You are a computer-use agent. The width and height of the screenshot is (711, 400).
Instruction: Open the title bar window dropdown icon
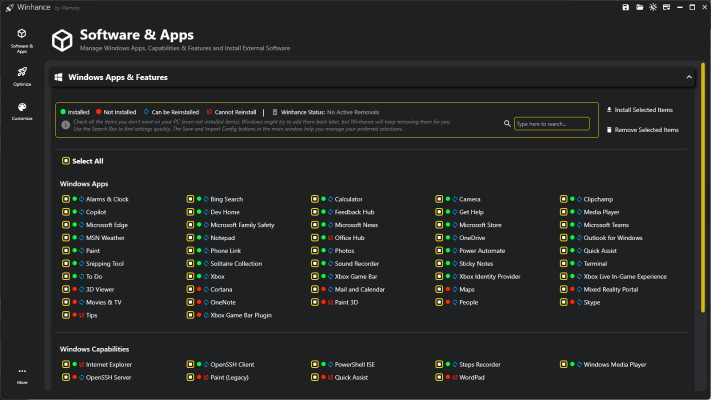(x=667, y=7)
